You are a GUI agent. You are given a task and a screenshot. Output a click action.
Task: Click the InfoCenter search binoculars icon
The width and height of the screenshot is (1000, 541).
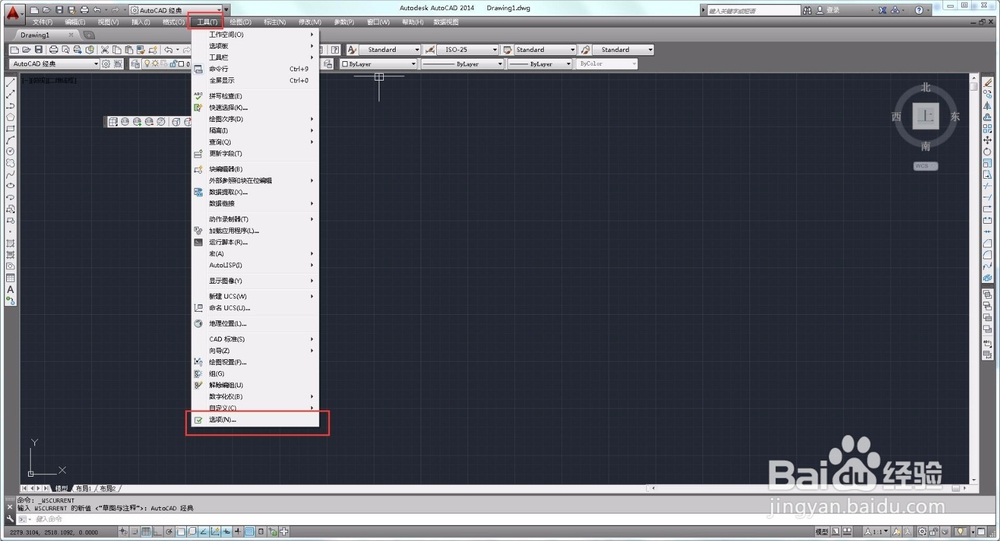807,10
